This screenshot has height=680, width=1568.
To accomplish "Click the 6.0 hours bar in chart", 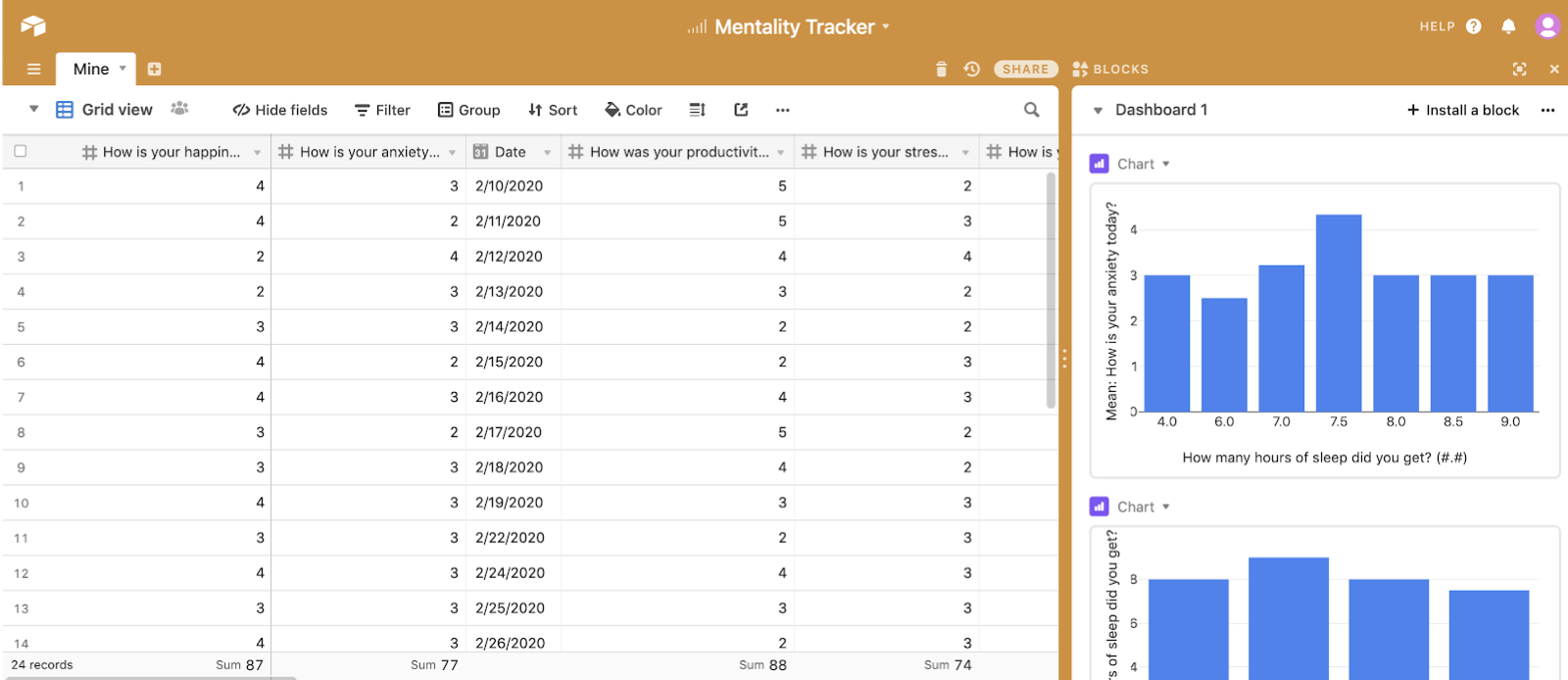I will tap(1224, 355).
